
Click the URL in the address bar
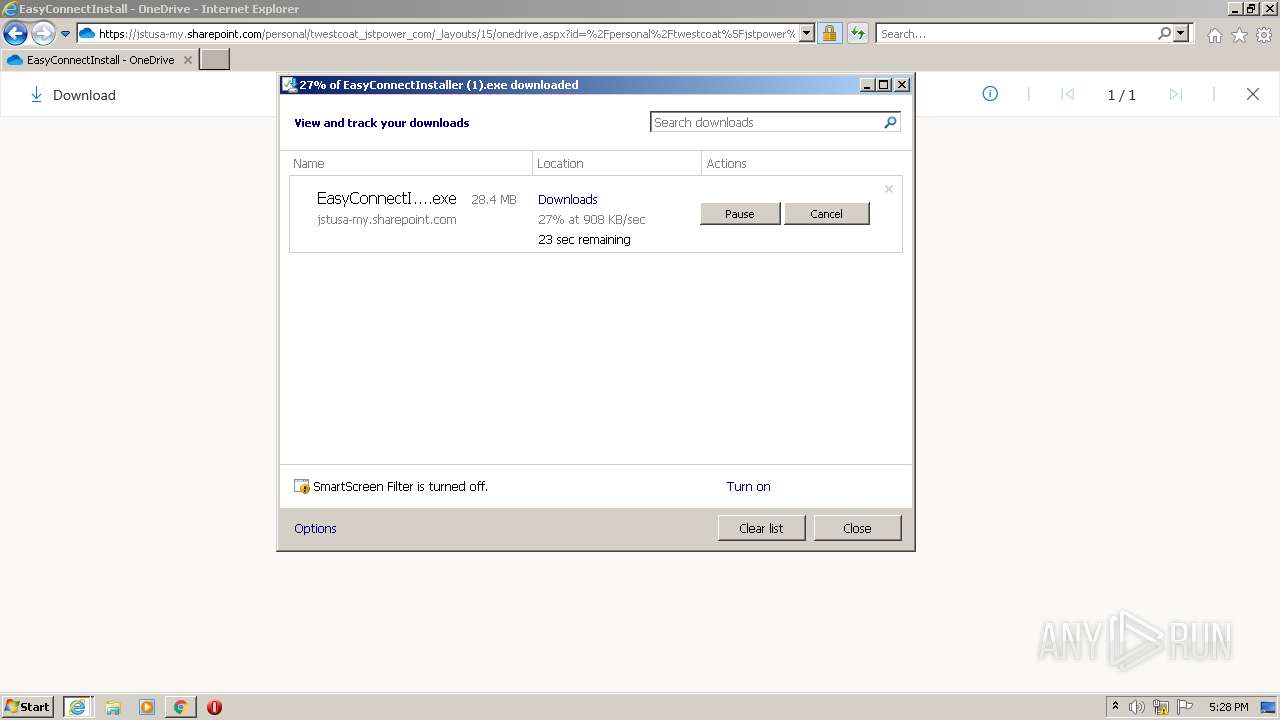tap(447, 33)
